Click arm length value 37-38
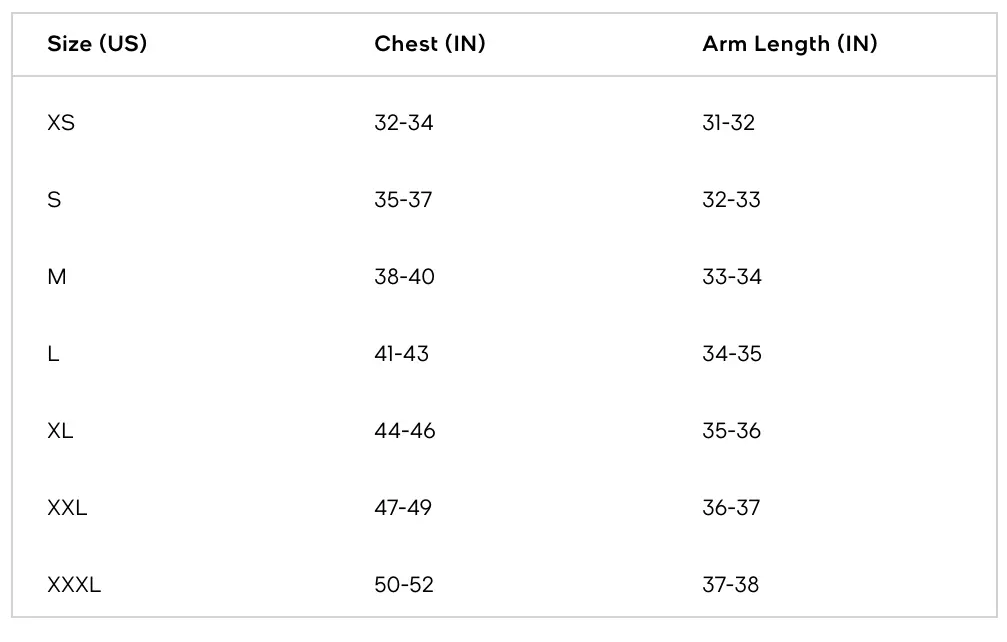 [x=730, y=585]
